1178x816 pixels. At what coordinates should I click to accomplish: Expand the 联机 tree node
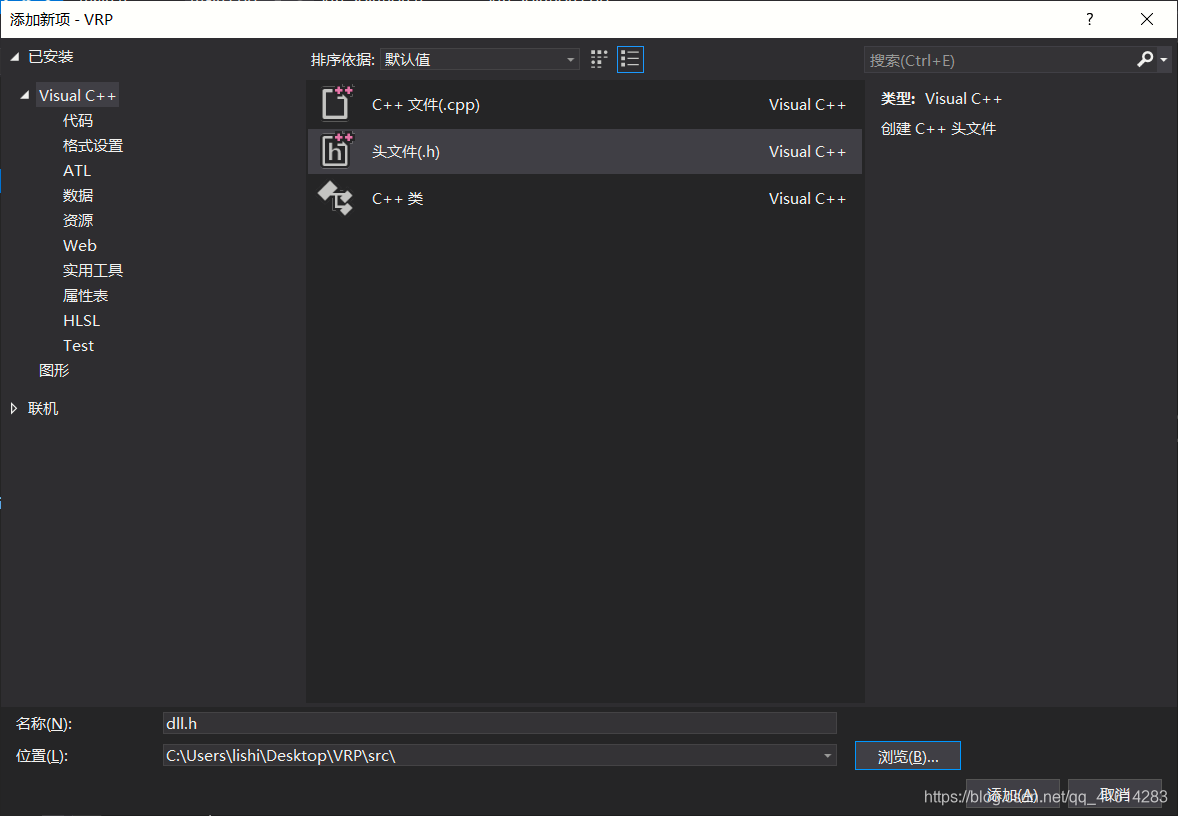14,408
